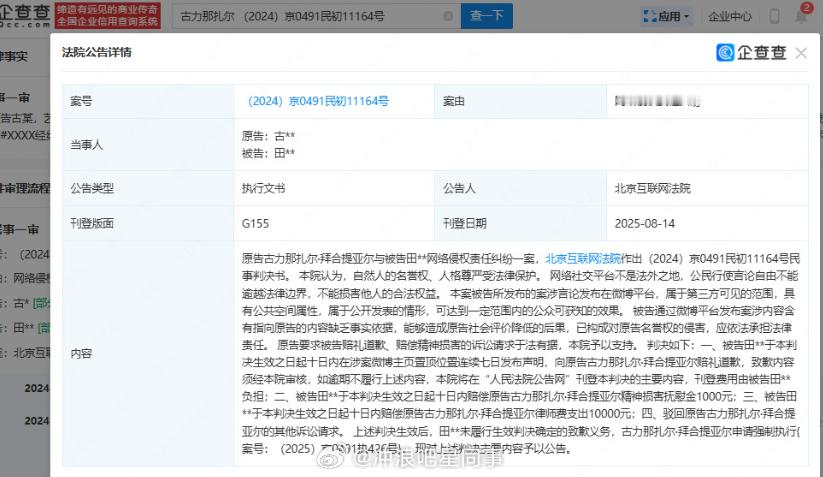Click the 企查查 site logo at top left
The width and height of the screenshot is (823, 477).
click(x=25, y=16)
